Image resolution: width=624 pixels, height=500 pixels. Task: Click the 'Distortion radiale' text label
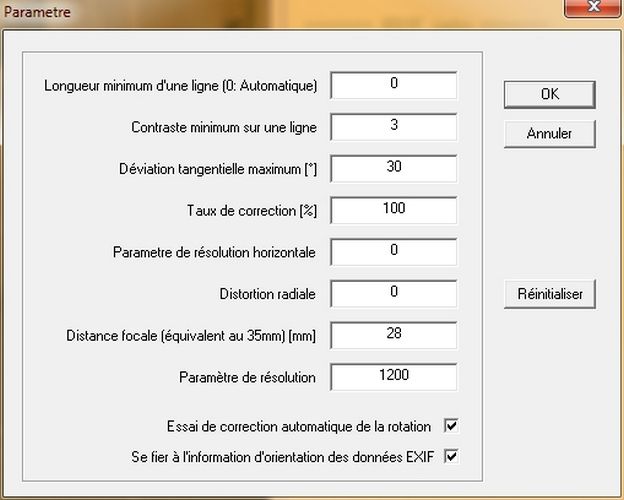point(267,294)
